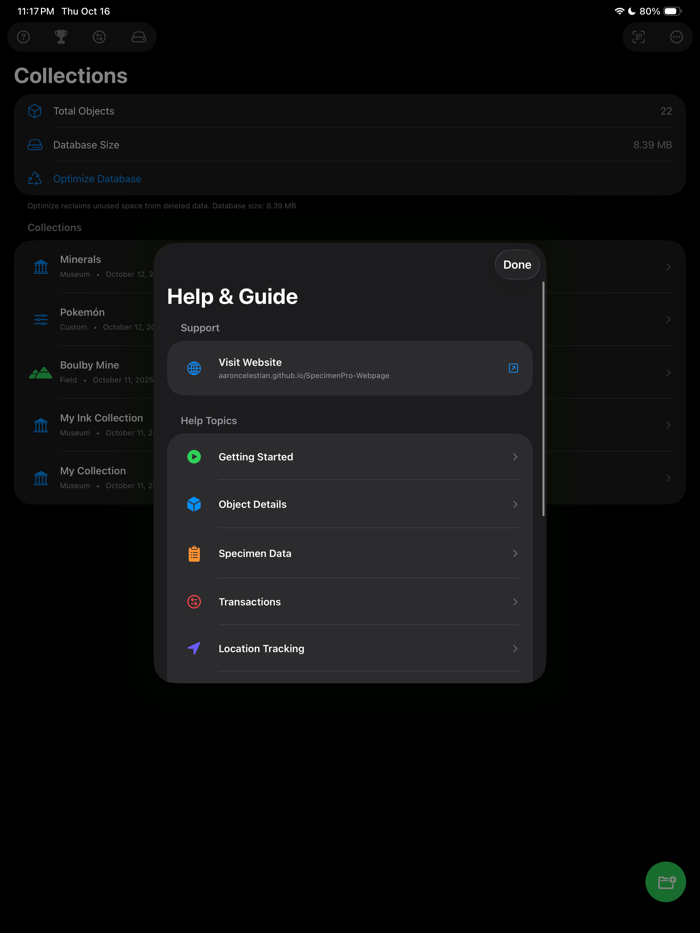Open the Minerals collection
Viewport: 700px width, 933px height.
350,267
